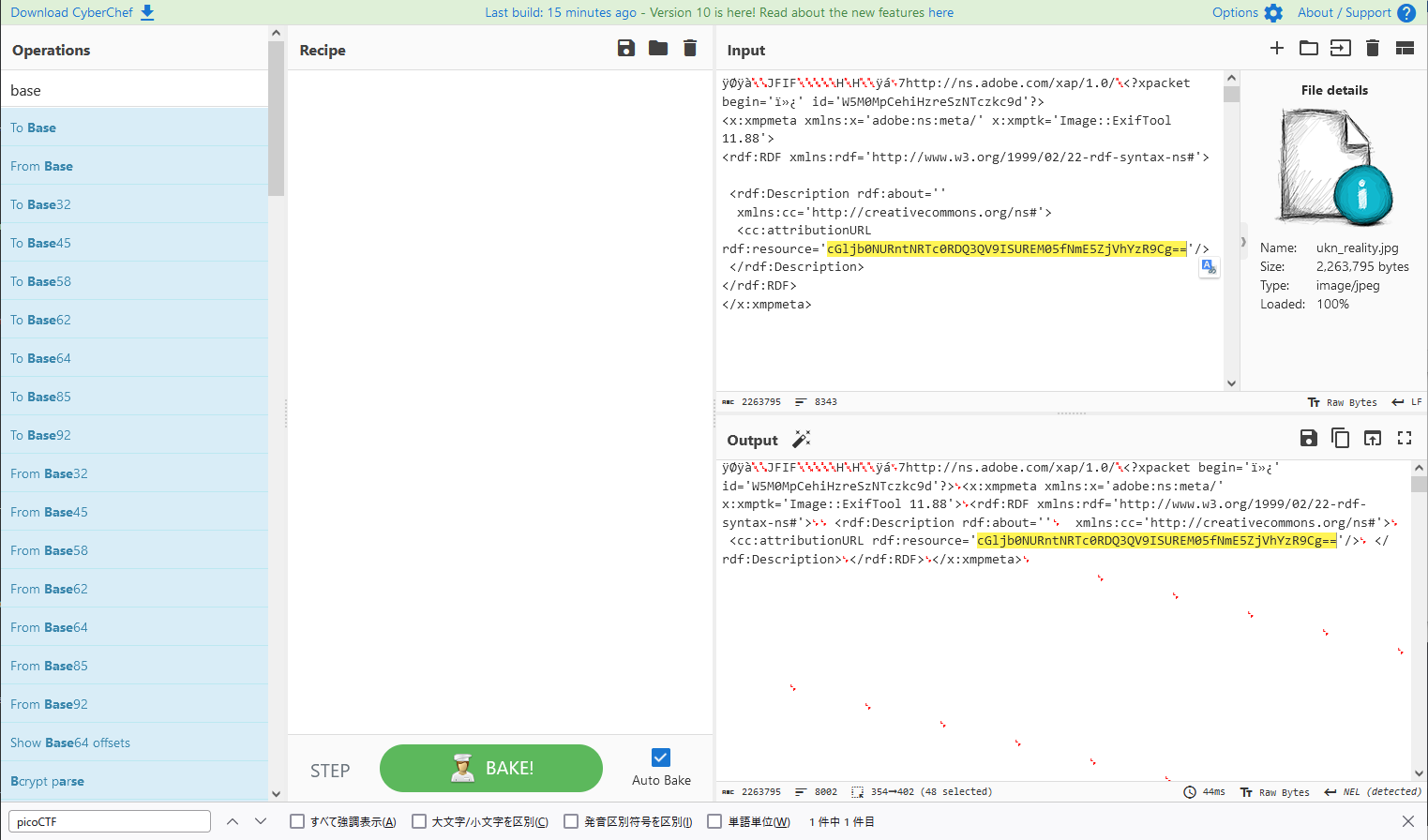Select the To Base85 operation
Screen dimensions: 1428x840
click(x=134, y=397)
